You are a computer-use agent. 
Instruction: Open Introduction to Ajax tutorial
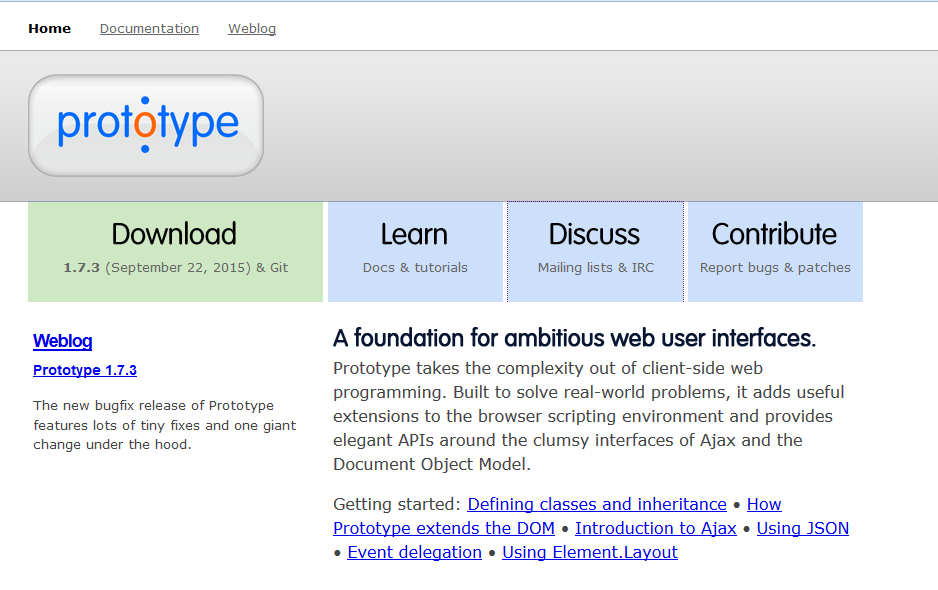[656, 528]
